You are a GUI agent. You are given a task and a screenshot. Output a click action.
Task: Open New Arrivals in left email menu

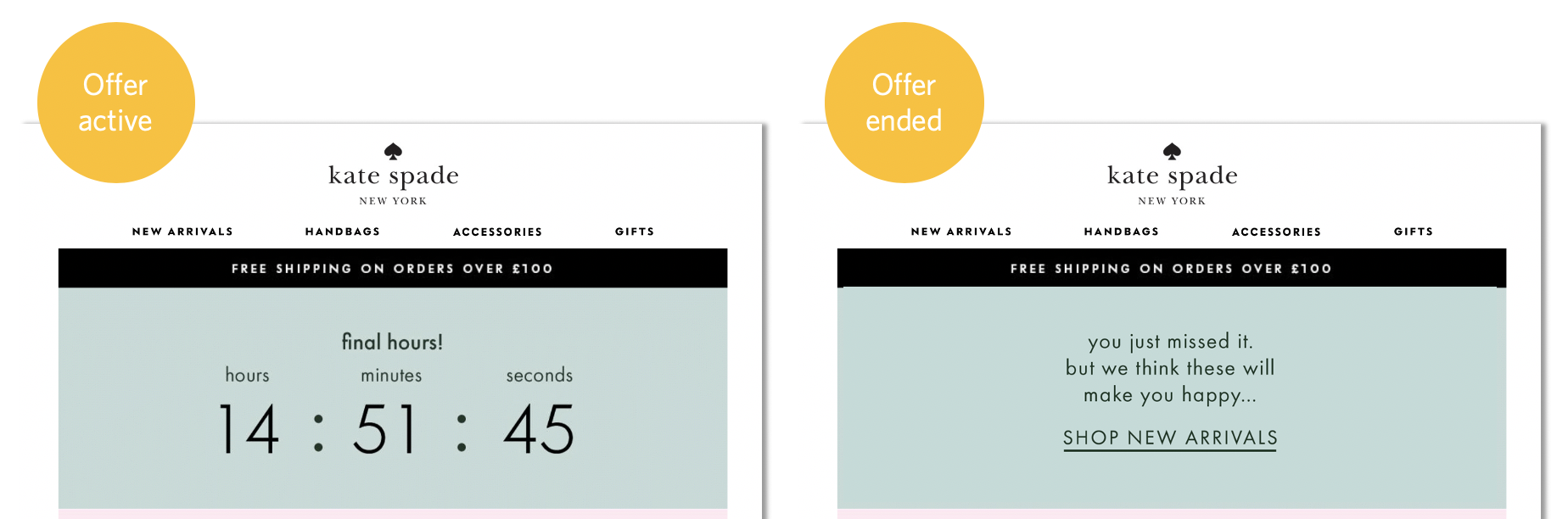coord(182,232)
